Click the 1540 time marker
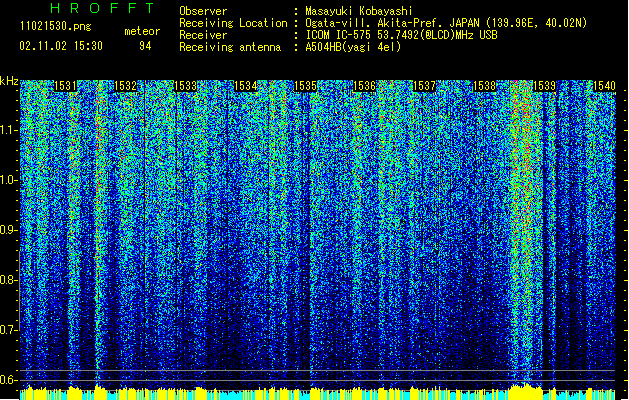The image size is (629, 400). (604, 86)
